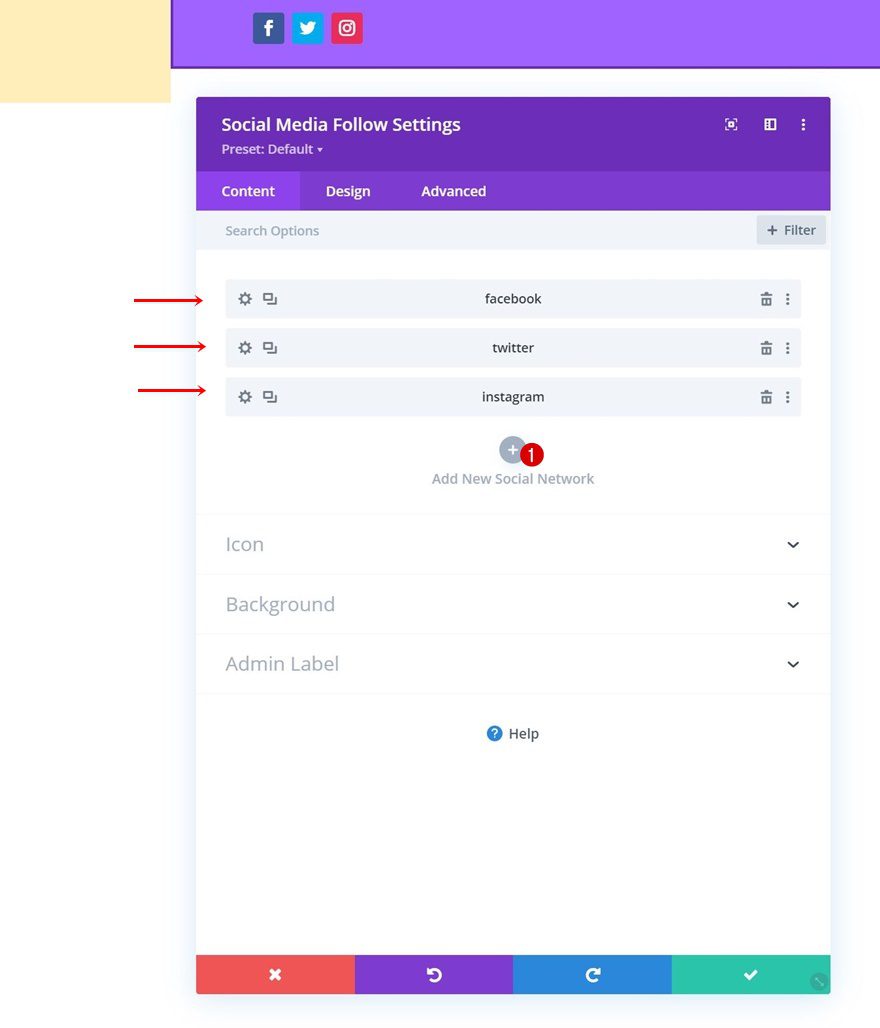The height and width of the screenshot is (1028, 880).
Task: Click the Social Media Follow Settings title
Action: [341, 125]
